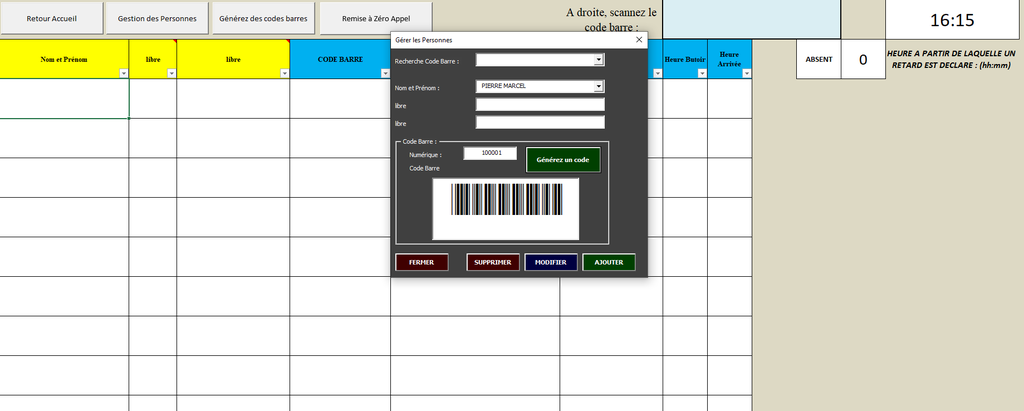This screenshot has width=1024, height=411.
Task: Click Numérique field showing 100001
Action: point(490,154)
